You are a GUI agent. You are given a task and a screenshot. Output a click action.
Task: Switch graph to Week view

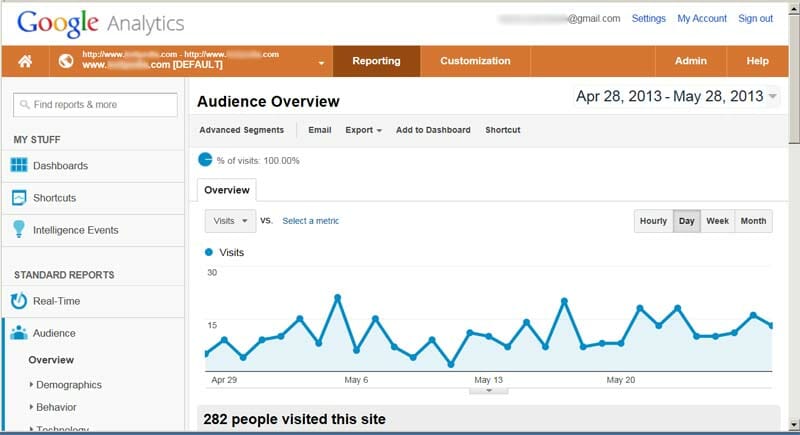717,221
